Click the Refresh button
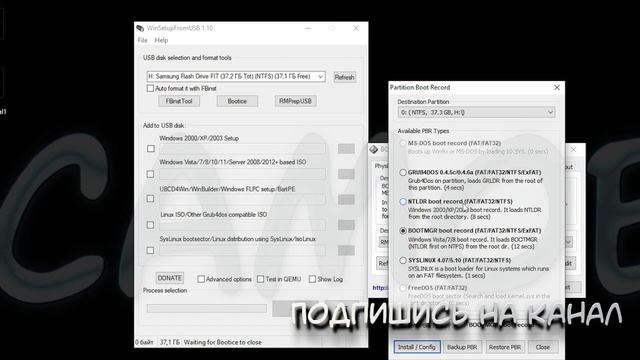 click(344, 77)
